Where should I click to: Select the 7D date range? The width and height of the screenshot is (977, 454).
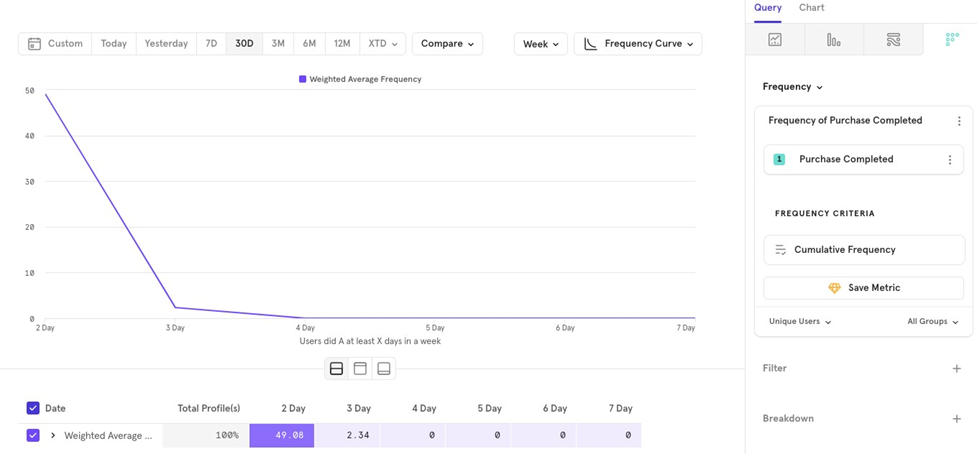(x=211, y=44)
